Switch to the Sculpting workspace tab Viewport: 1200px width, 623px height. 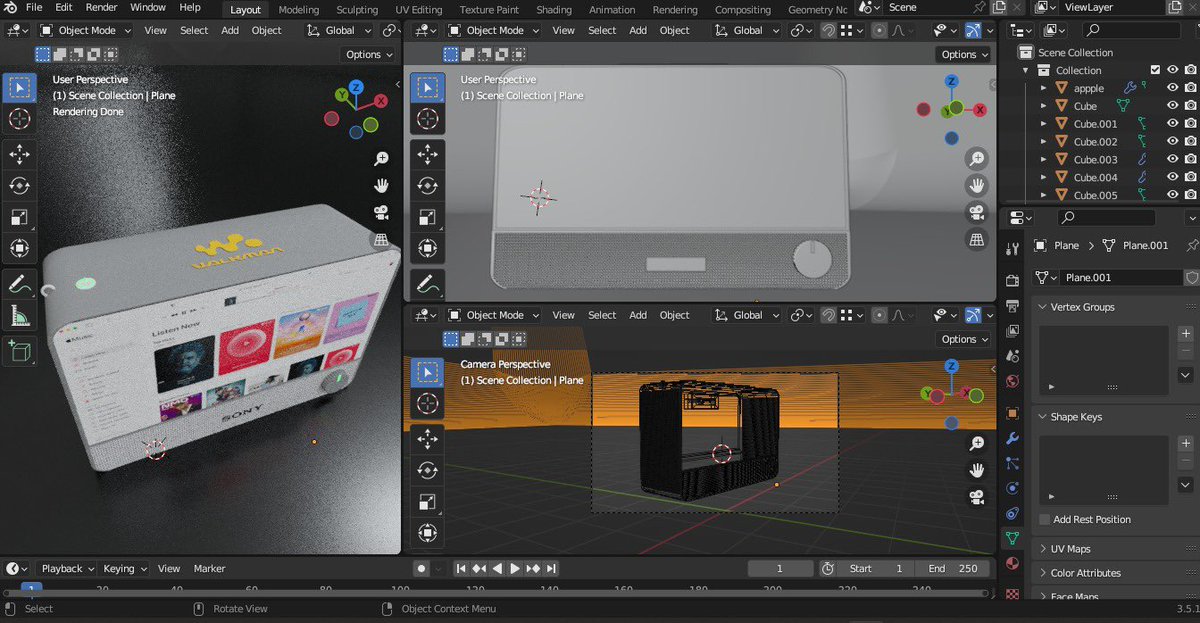pyautogui.click(x=357, y=10)
